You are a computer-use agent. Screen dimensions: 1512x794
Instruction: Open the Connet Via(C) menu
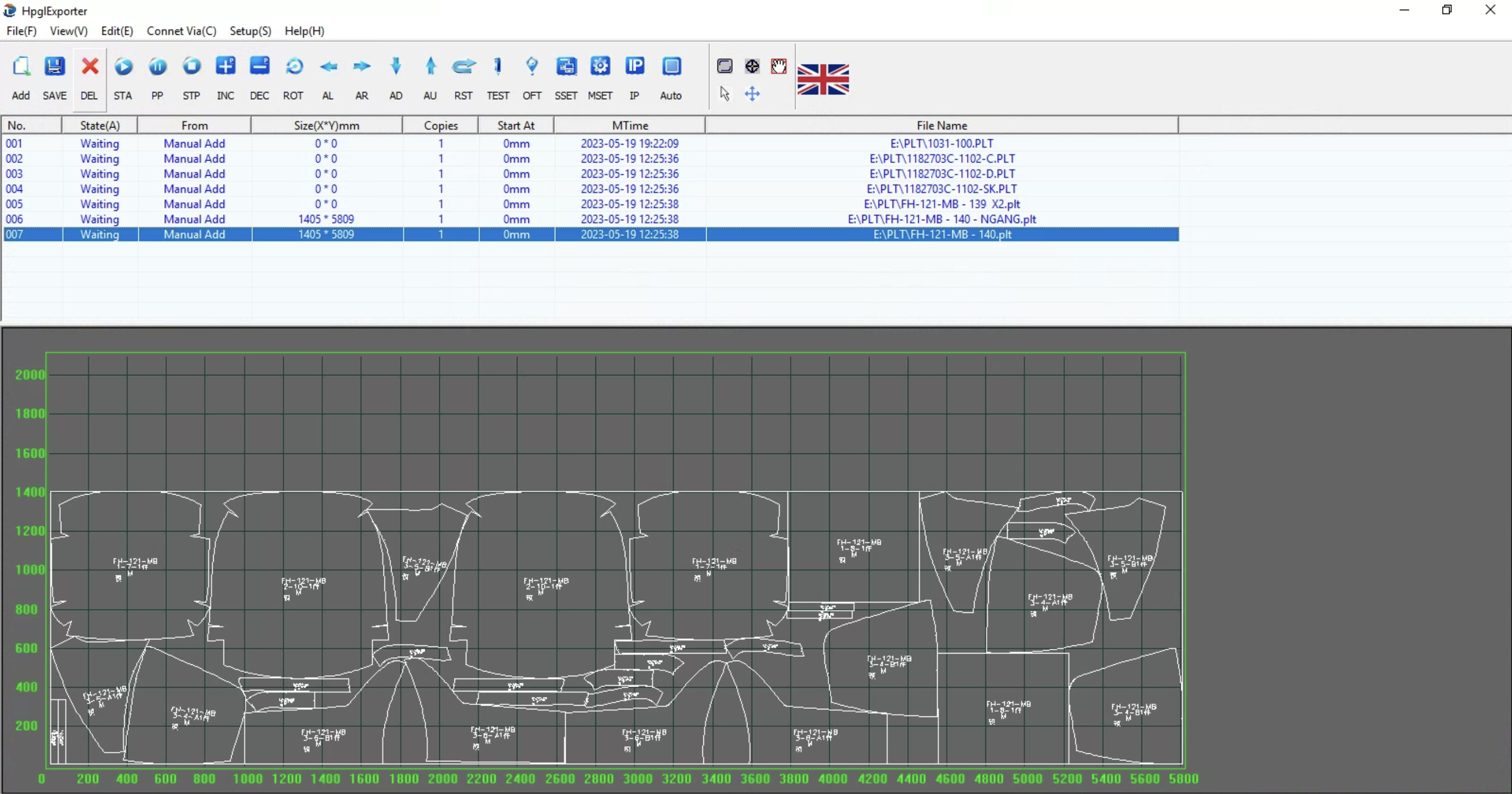click(181, 30)
